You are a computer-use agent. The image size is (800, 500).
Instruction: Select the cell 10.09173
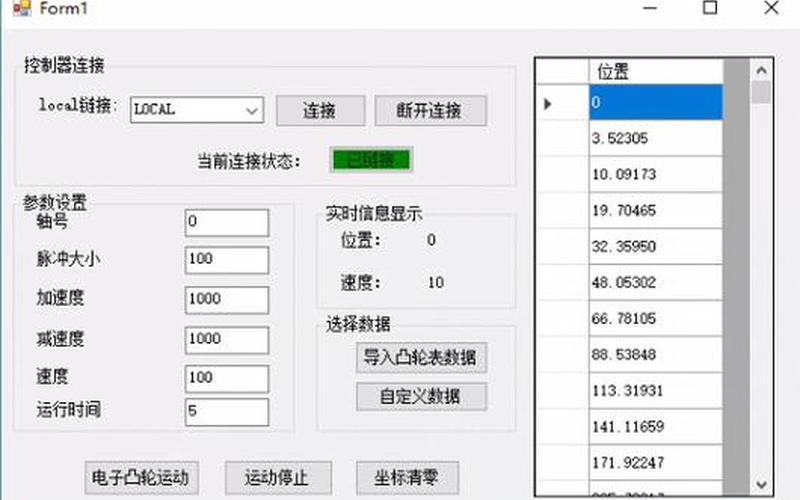pos(656,174)
